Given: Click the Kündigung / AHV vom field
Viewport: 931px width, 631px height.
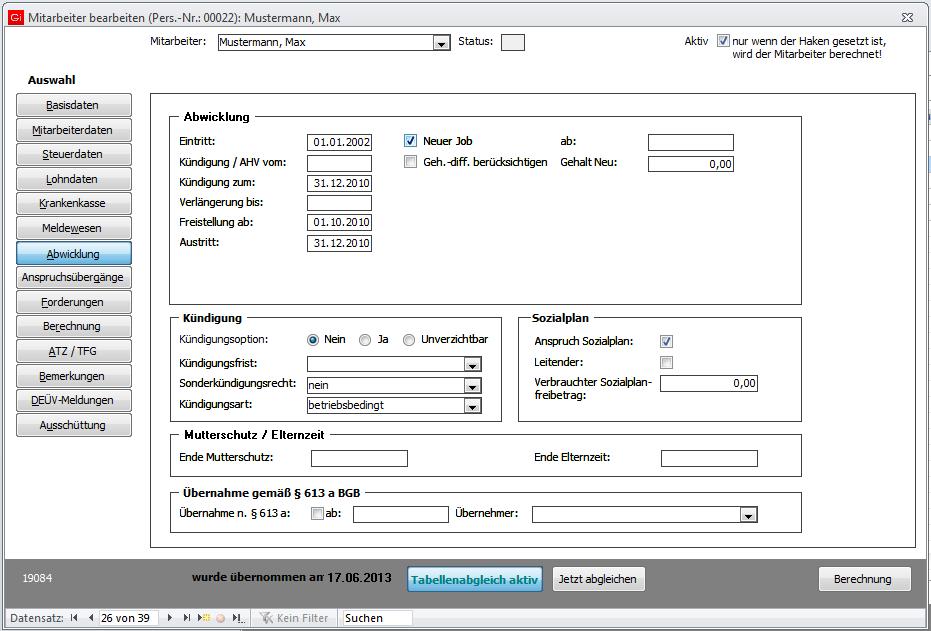Looking at the screenshot, I should tap(340, 163).
